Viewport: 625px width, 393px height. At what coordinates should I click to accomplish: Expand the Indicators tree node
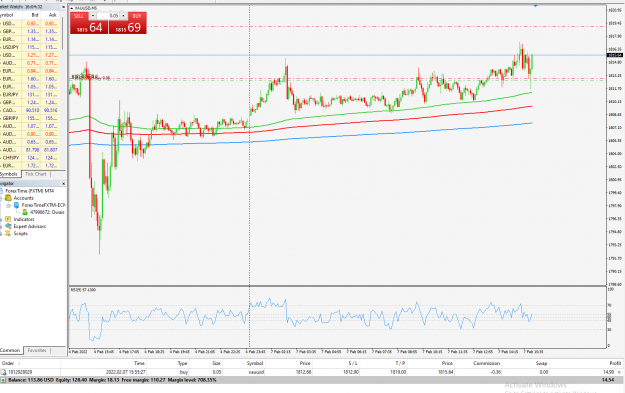click(1, 220)
